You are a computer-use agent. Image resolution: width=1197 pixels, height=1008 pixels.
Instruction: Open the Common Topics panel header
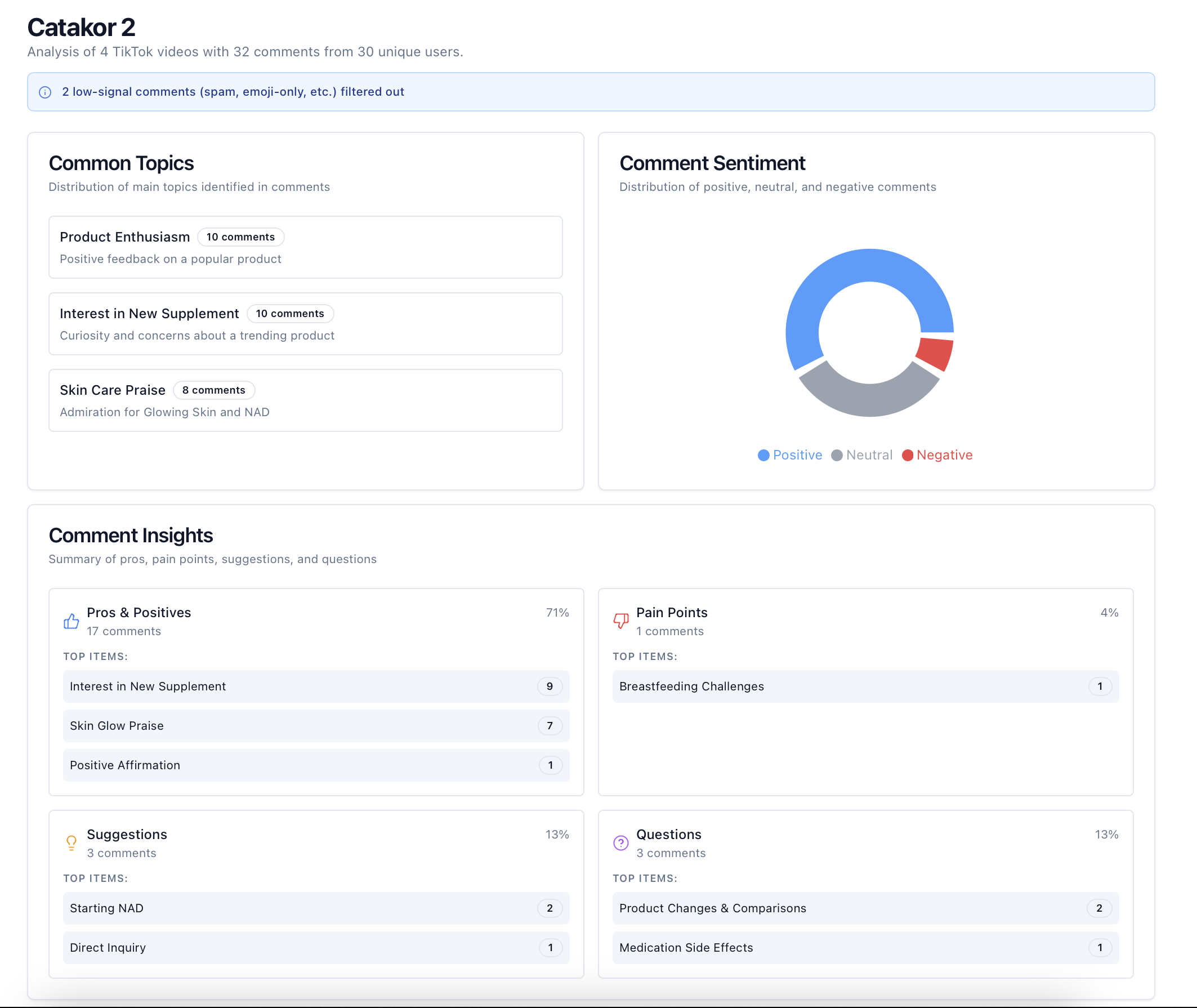point(121,163)
